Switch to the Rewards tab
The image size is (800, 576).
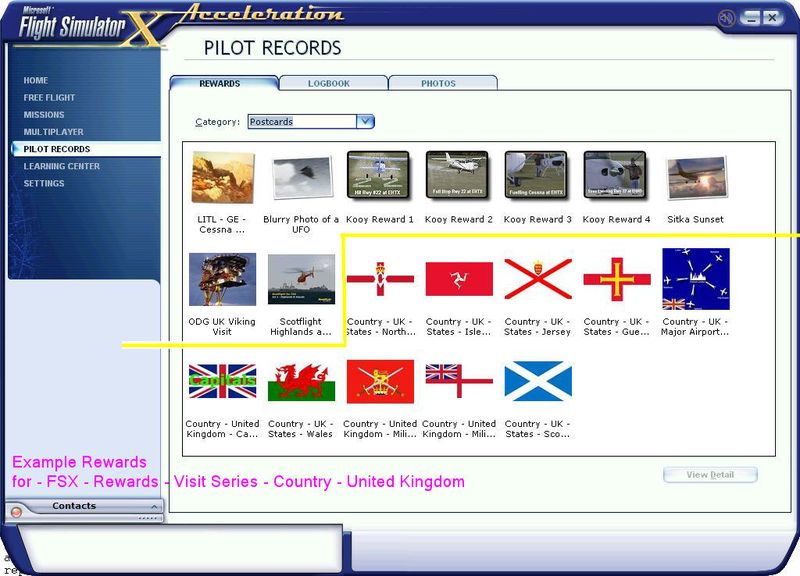(x=223, y=83)
